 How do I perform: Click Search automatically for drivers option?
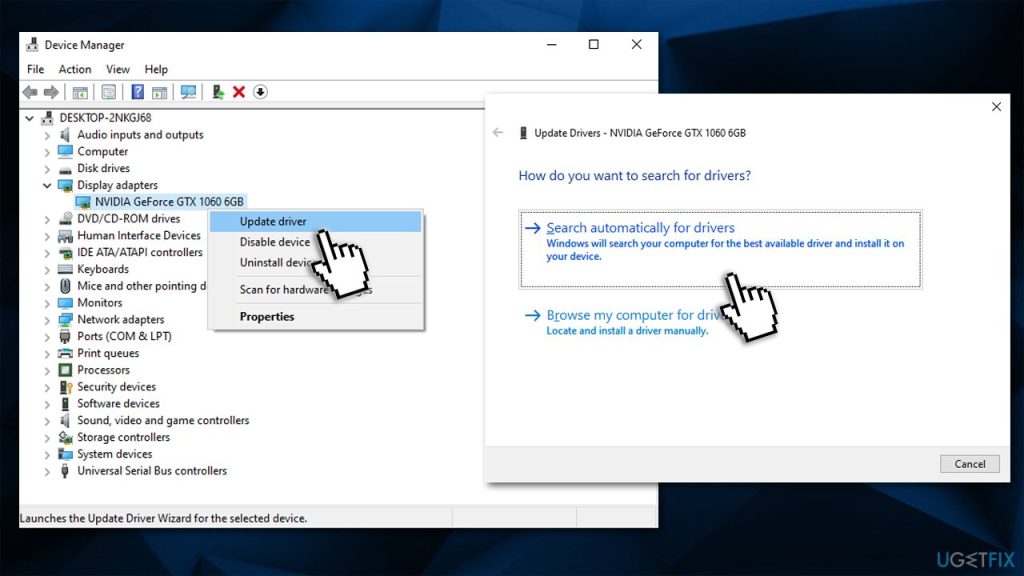click(720, 249)
